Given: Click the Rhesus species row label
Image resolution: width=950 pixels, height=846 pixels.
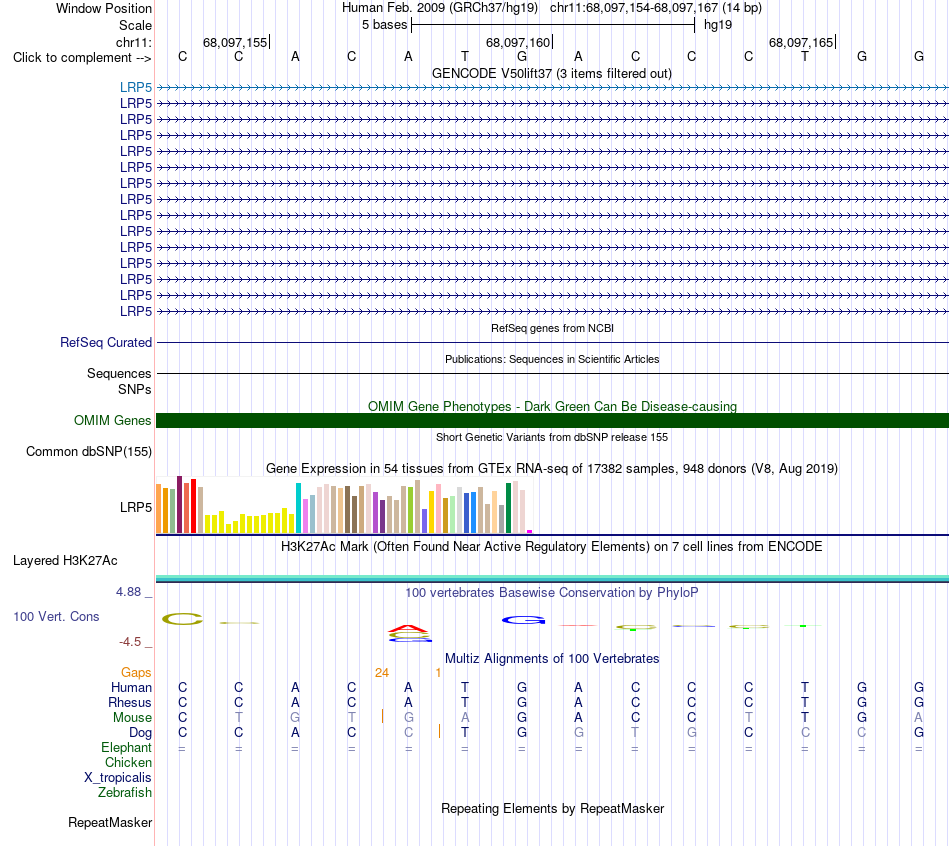Looking at the screenshot, I should pos(130,702).
